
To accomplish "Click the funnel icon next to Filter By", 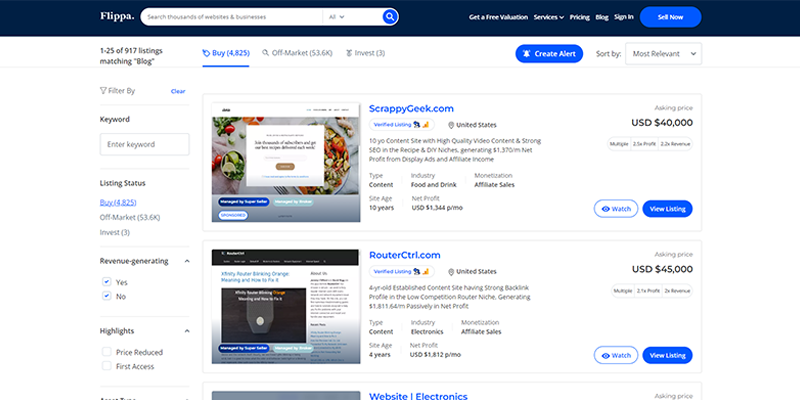I will click(x=103, y=91).
